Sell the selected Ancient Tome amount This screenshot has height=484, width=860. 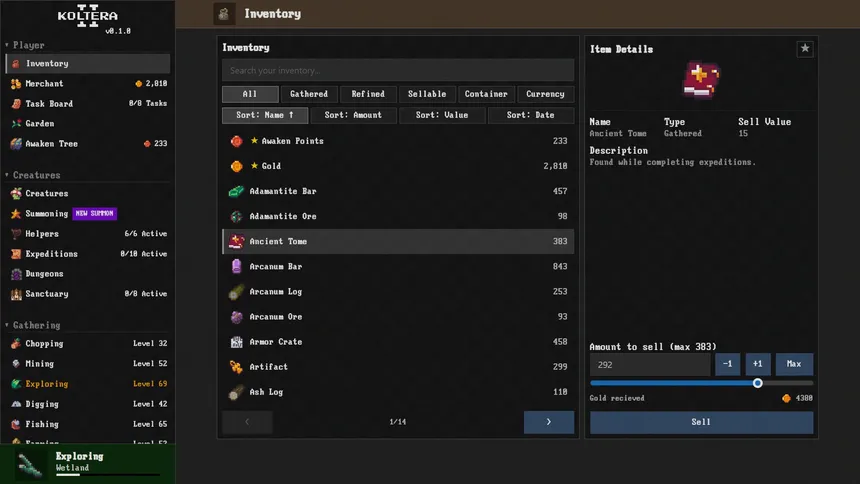[x=701, y=422]
